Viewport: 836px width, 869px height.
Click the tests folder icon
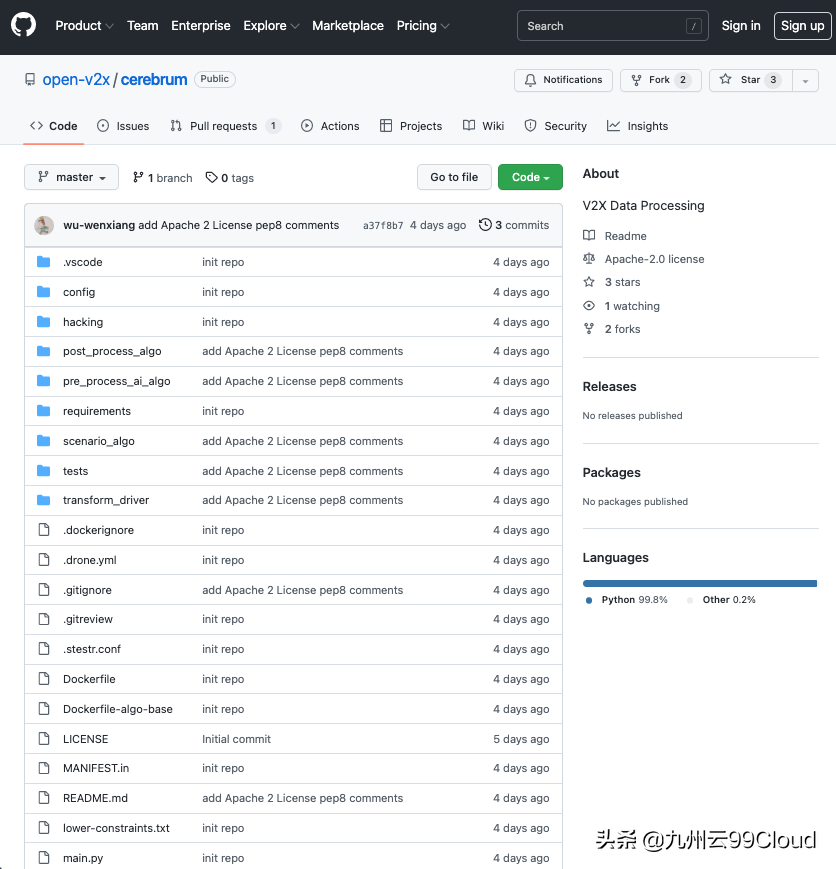(x=43, y=471)
